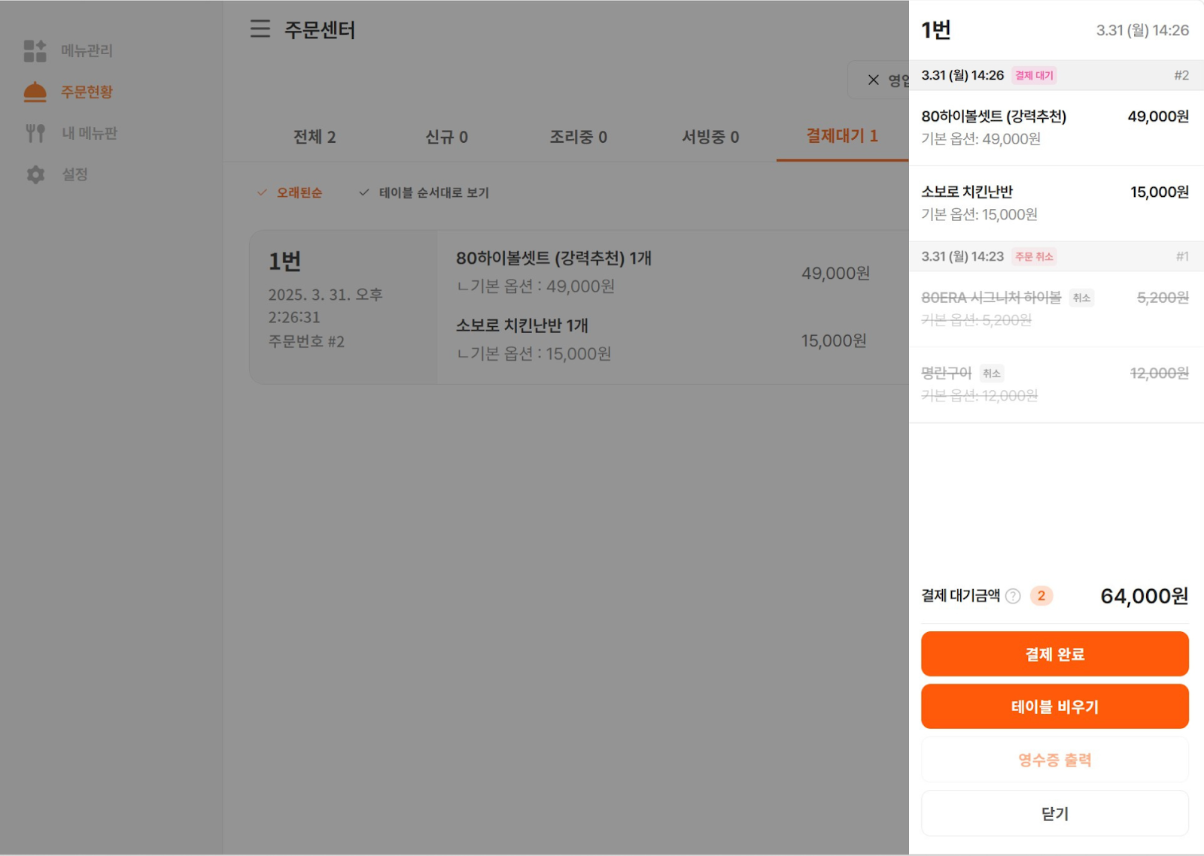Click the 15,000원 price in side panel
This screenshot has height=856, width=1204.
[1160, 192]
